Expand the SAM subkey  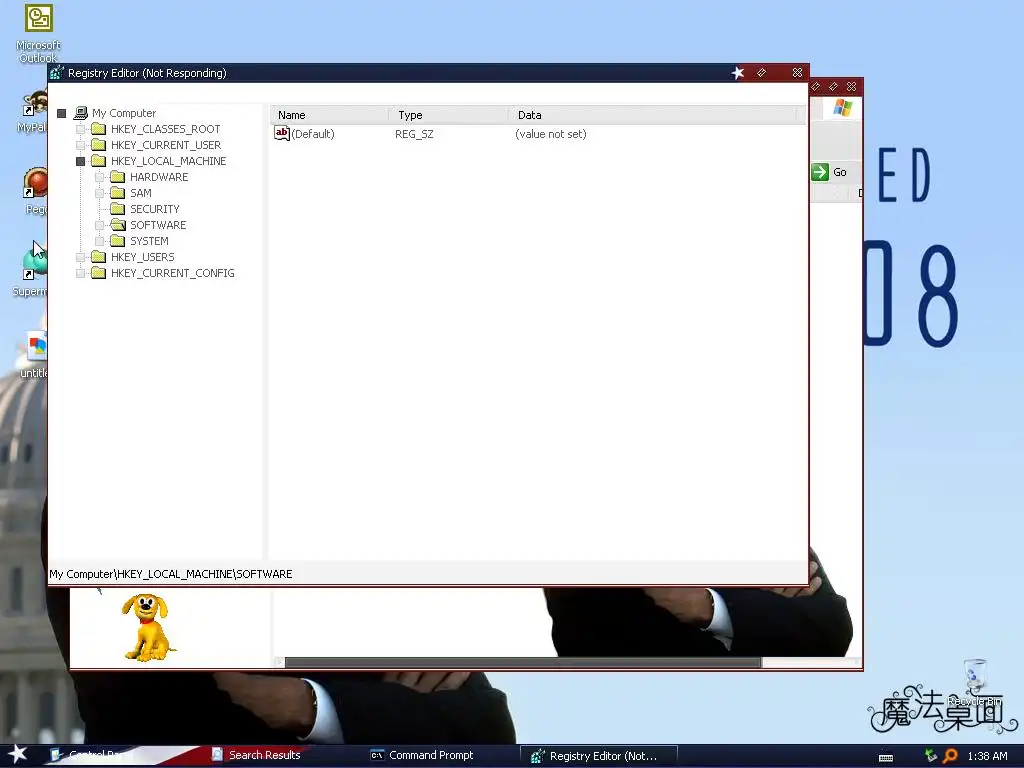click(x=99, y=193)
